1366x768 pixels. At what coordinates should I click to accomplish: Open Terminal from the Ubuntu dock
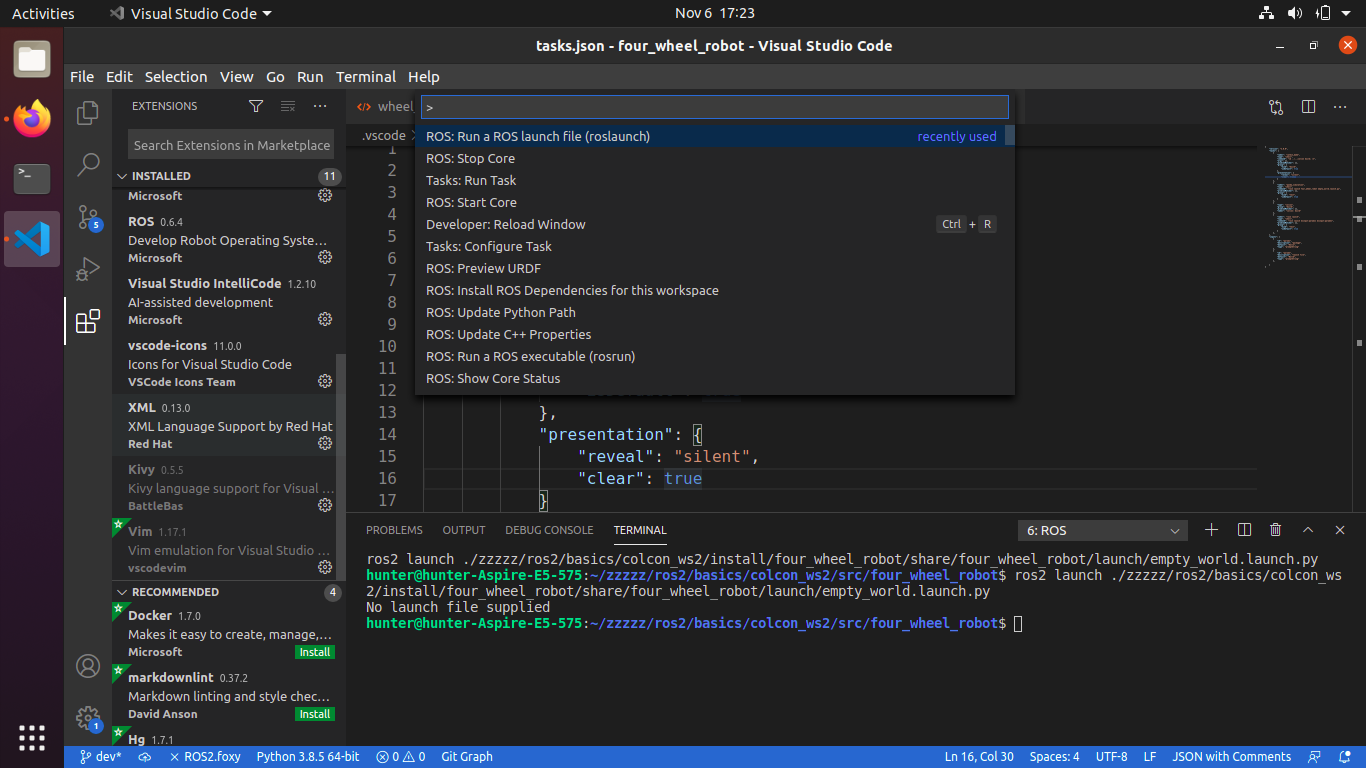(32, 179)
